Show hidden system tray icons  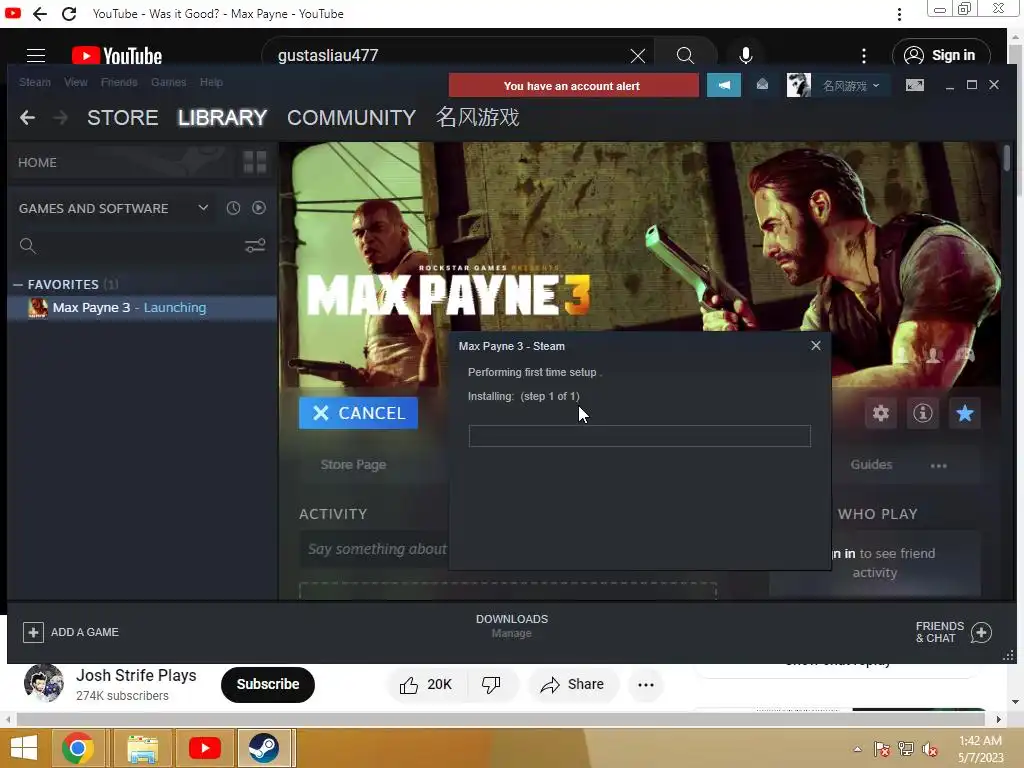pyautogui.click(x=857, y=749)
